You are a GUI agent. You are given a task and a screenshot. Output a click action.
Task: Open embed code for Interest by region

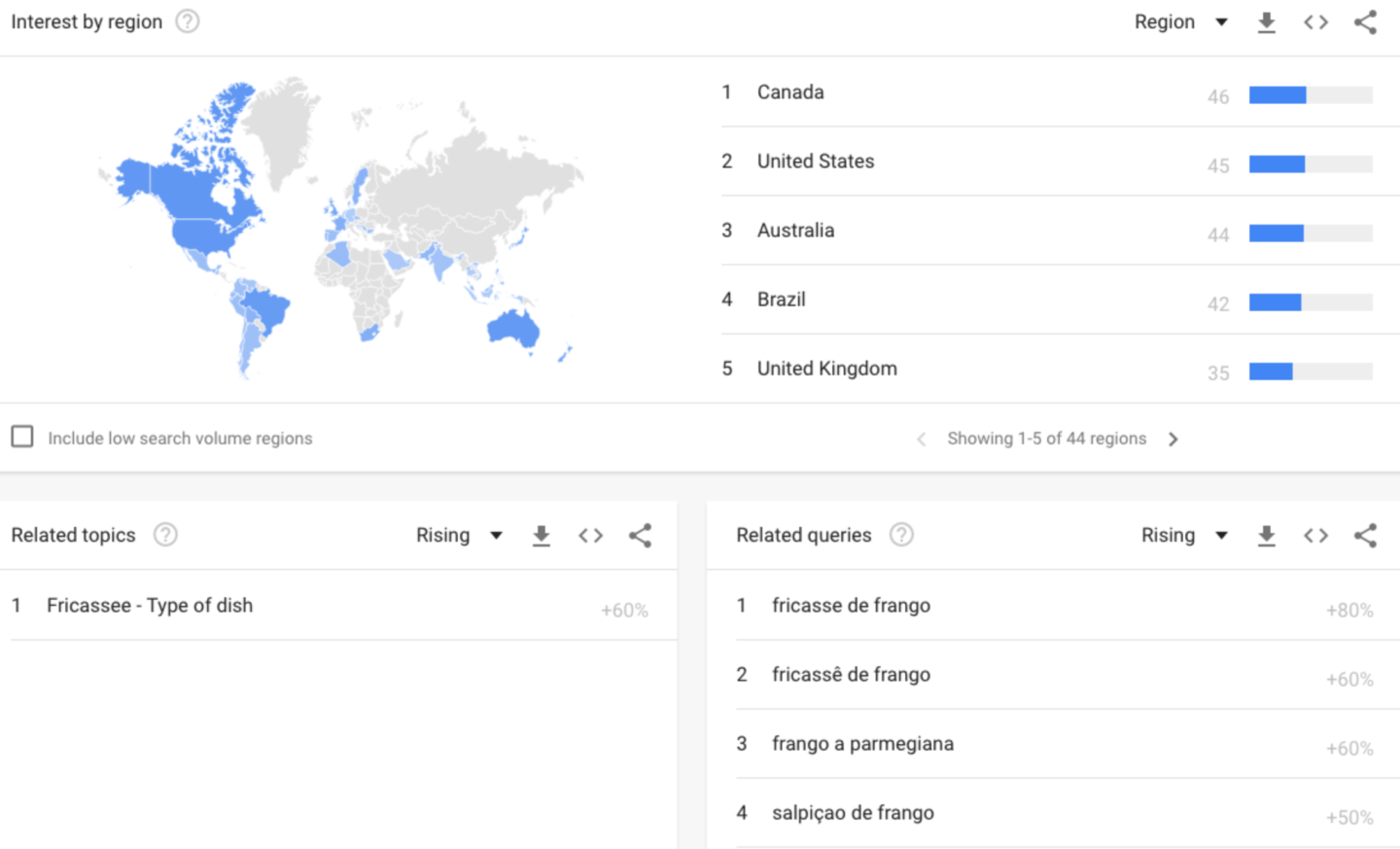(1315, 22)
